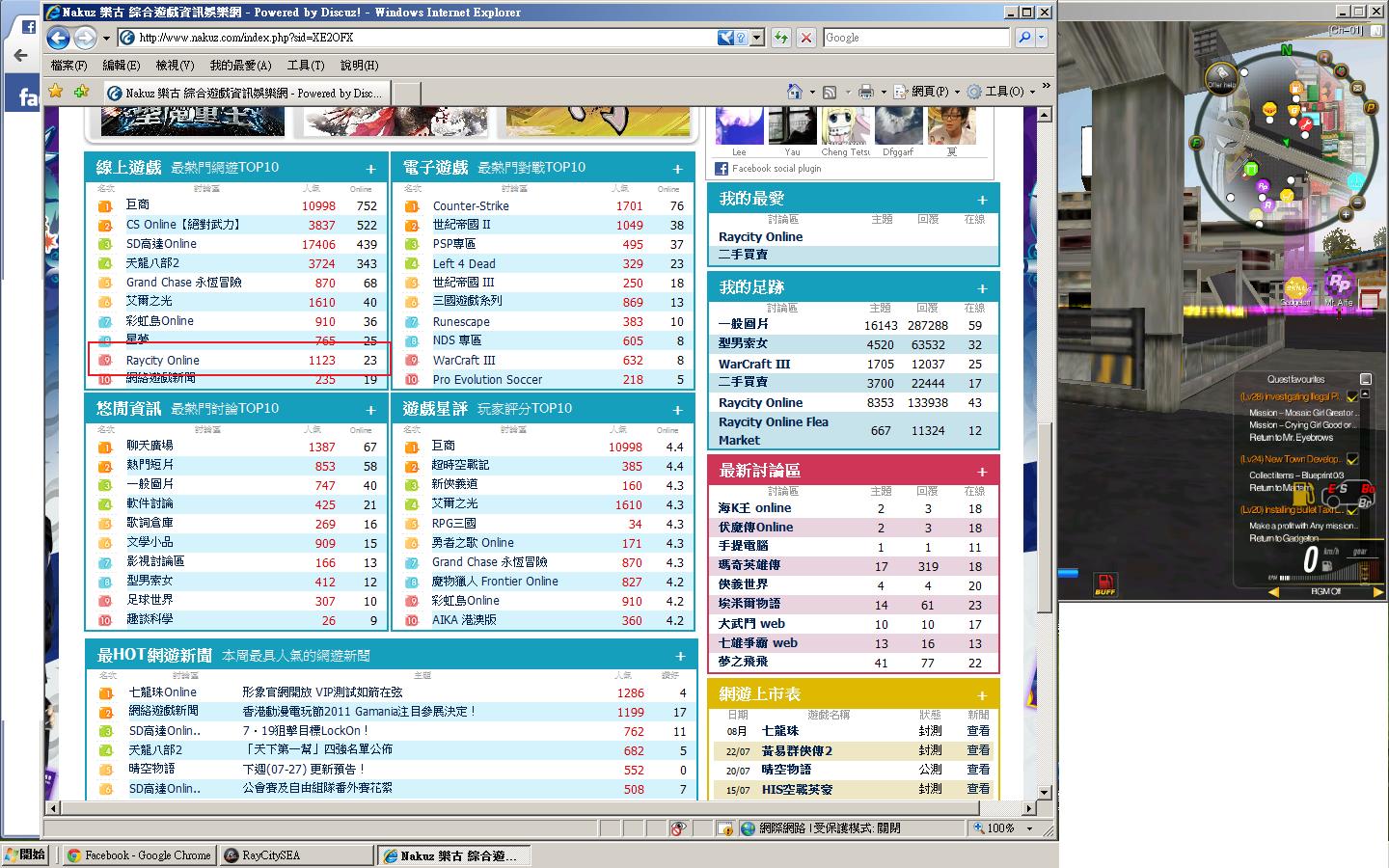Switch to Facebook - Google Chrome taskbar item

click(x=140, y=855)
